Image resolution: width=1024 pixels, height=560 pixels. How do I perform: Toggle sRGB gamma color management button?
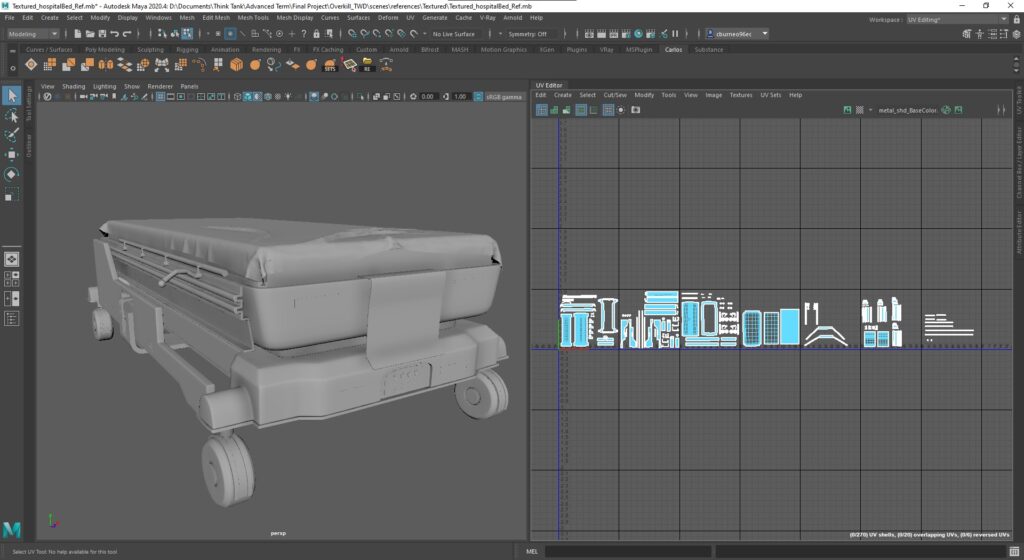pyautogui.click(x=479, y=97)
